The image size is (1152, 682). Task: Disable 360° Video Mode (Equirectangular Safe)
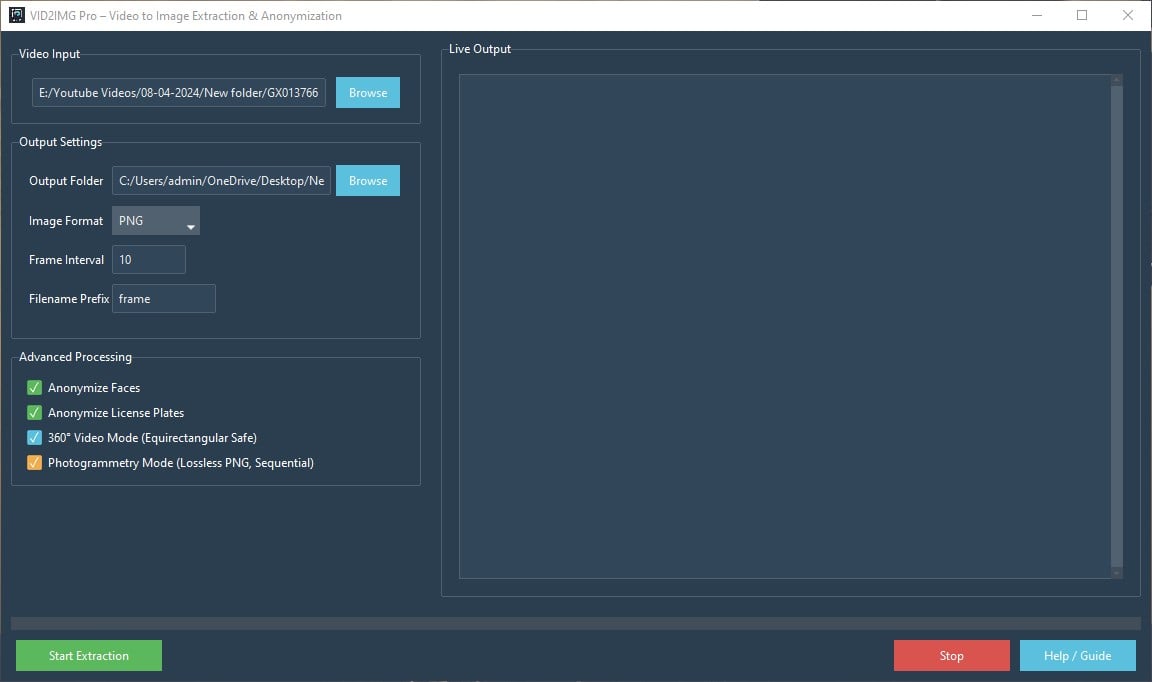(x=34, y=437)
